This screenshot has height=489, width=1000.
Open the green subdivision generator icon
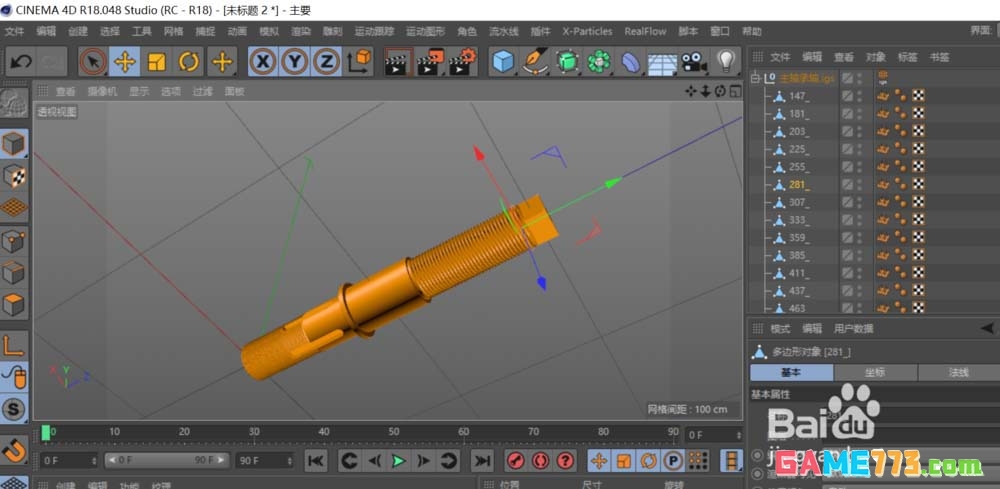pyautogui.click(x=567, y=62)
